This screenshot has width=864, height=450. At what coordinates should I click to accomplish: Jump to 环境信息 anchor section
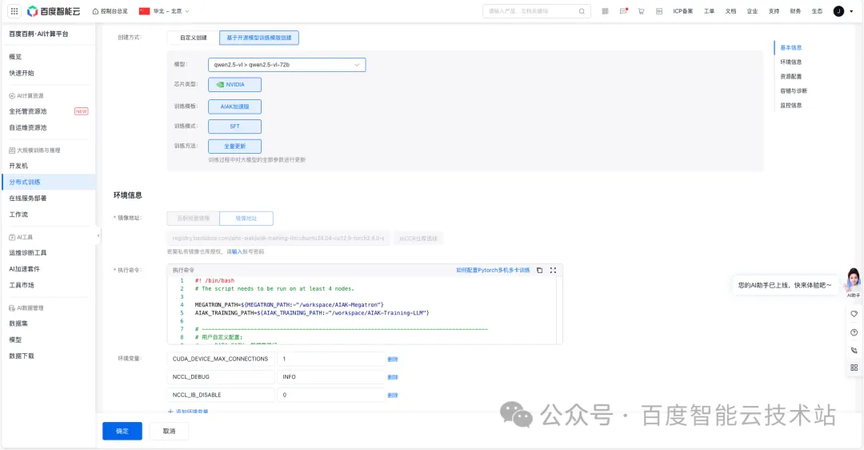(791, 62)
